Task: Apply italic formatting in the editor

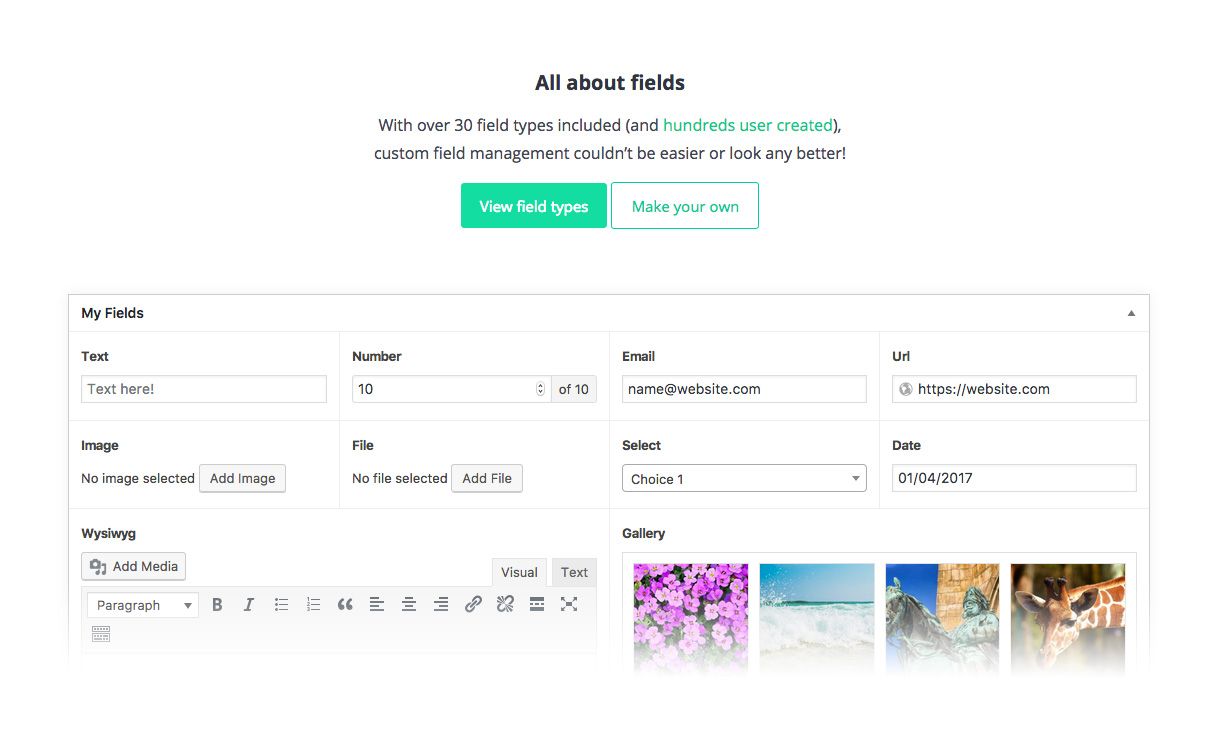Action: [249, 604]
